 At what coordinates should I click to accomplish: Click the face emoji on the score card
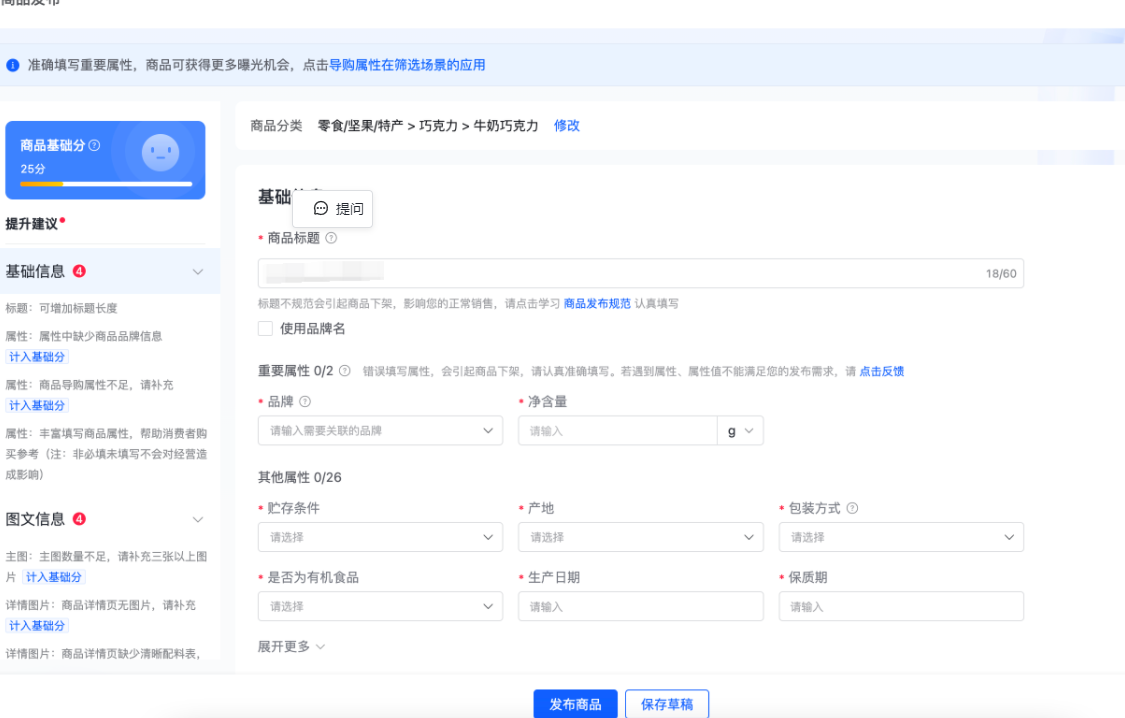(x=160, y=152)
